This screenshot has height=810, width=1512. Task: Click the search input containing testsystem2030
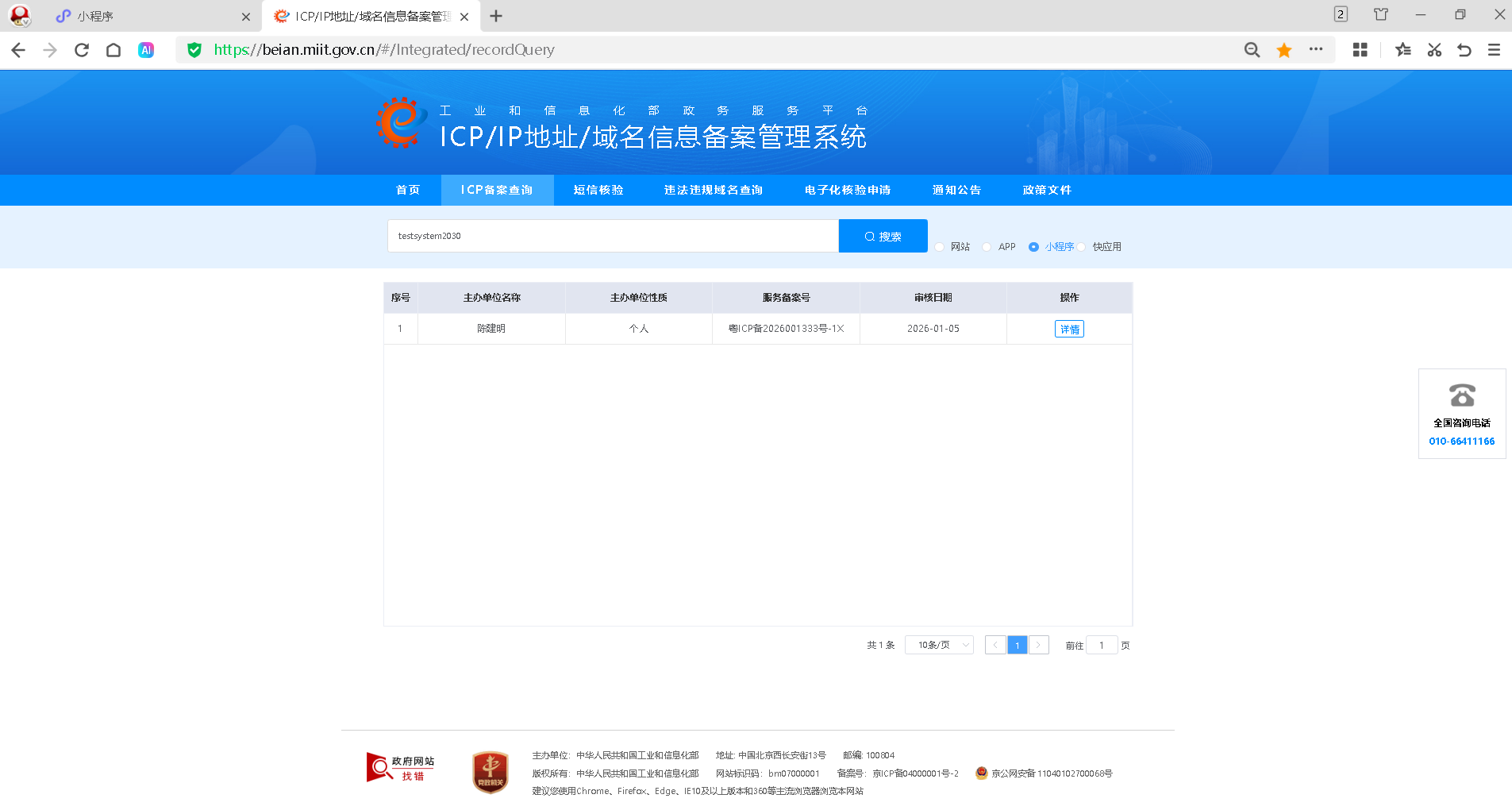point(612,236)
